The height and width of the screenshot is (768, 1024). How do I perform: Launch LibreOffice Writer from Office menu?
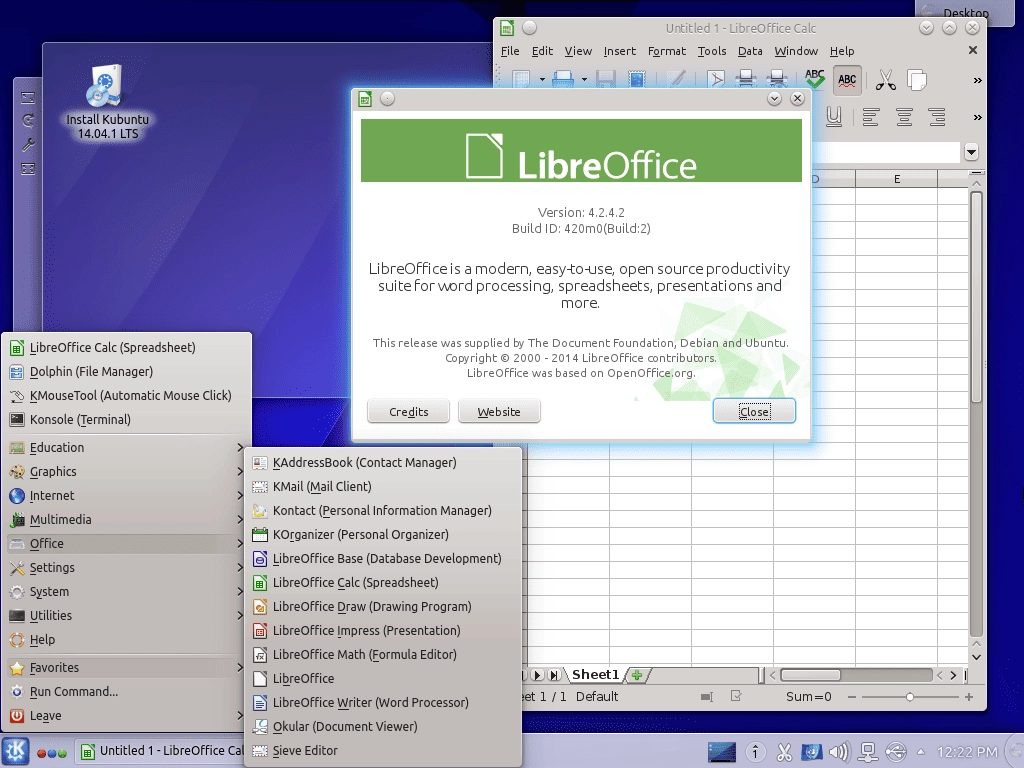pos(384,703)
